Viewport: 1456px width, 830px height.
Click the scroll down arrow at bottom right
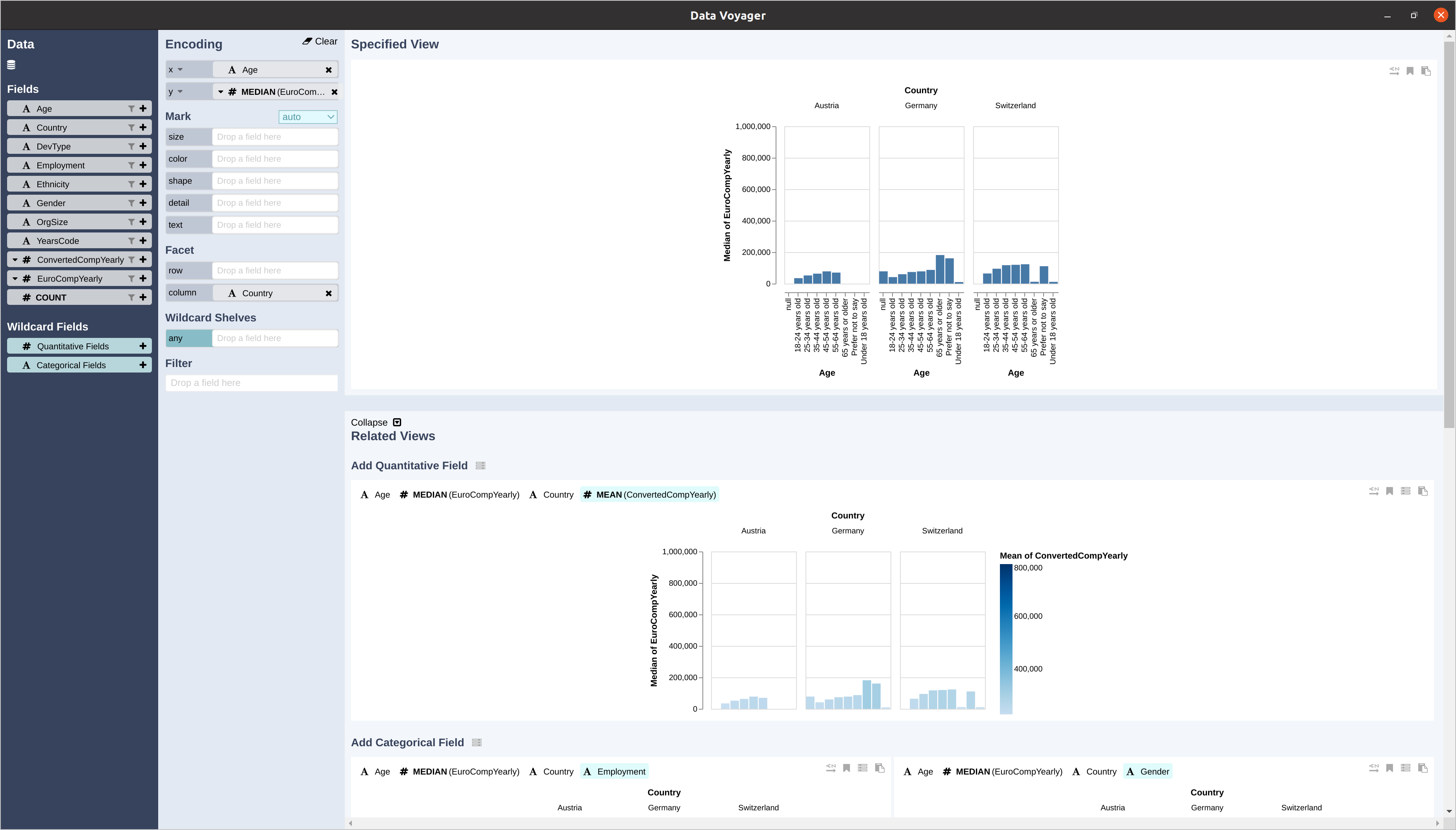coord(1449,811)
